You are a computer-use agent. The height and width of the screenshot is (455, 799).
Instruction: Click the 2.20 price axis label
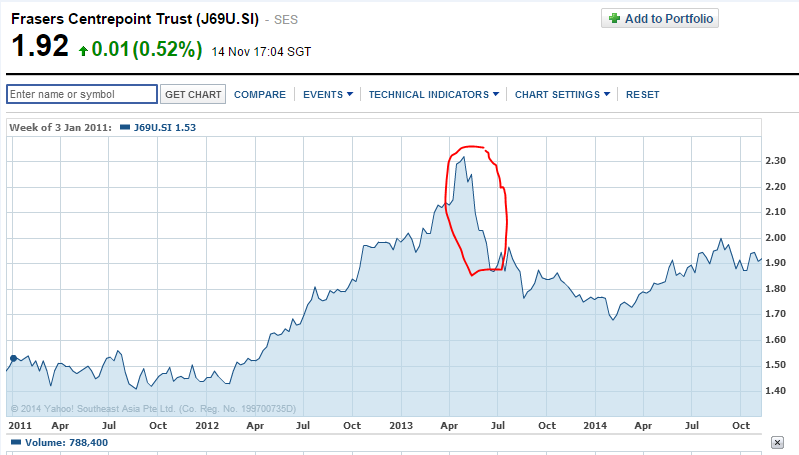click(x=776, y=186)
